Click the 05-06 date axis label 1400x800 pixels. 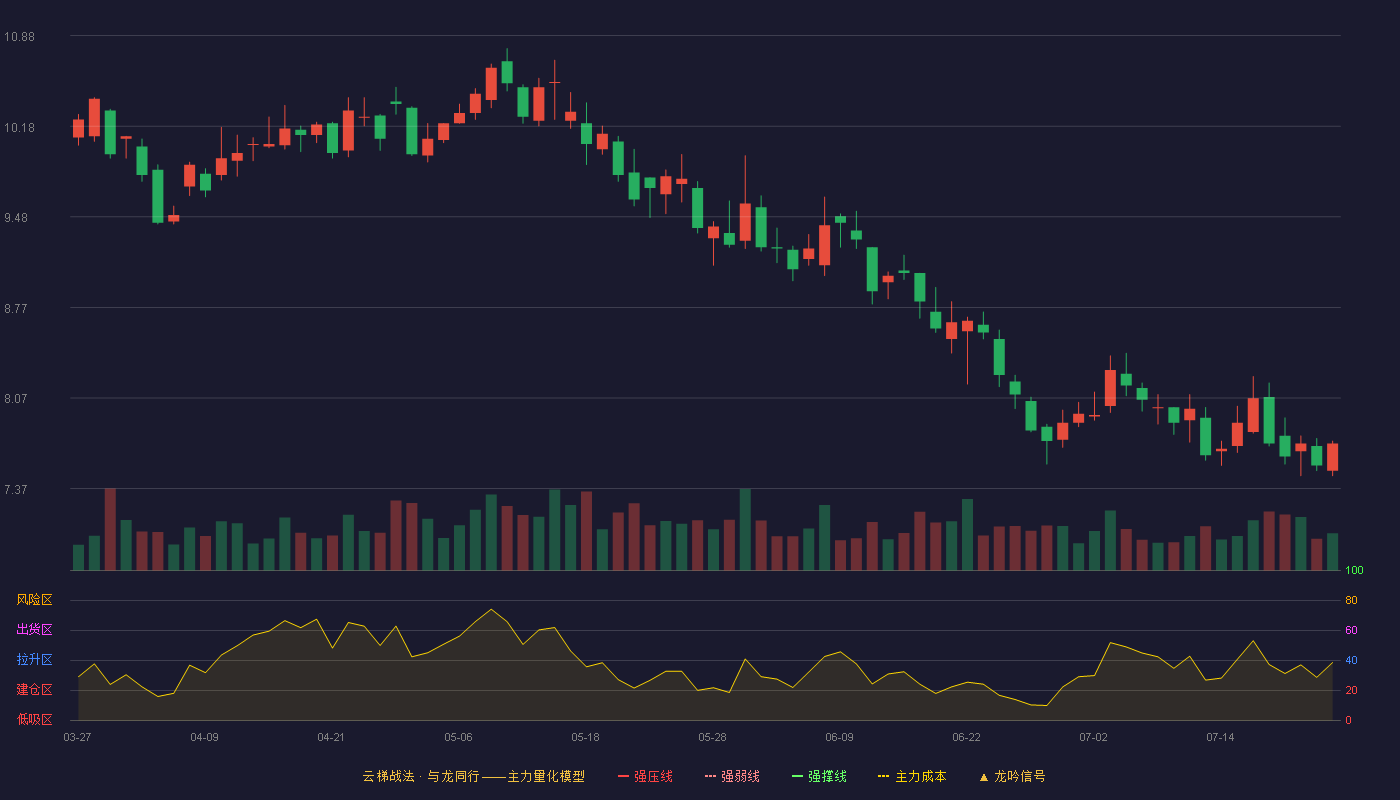(458, 737)
